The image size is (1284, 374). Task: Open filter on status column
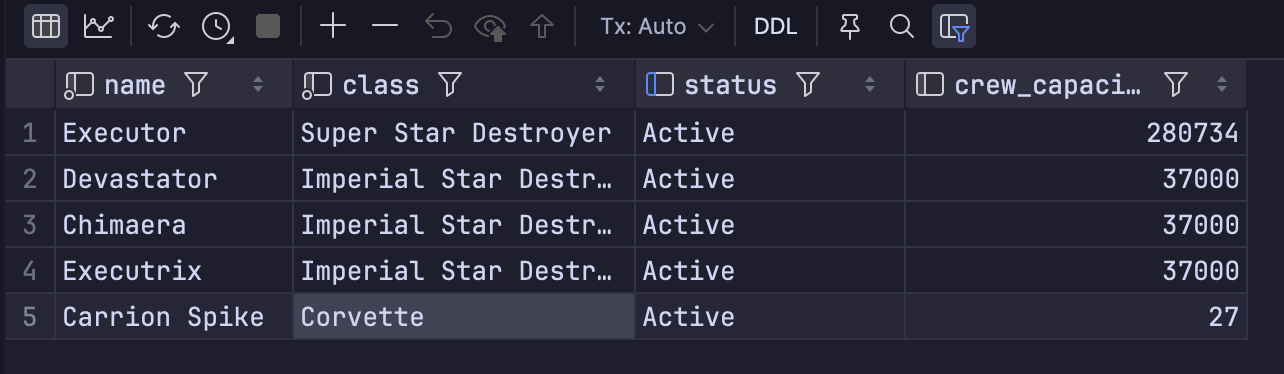point(808,85)
